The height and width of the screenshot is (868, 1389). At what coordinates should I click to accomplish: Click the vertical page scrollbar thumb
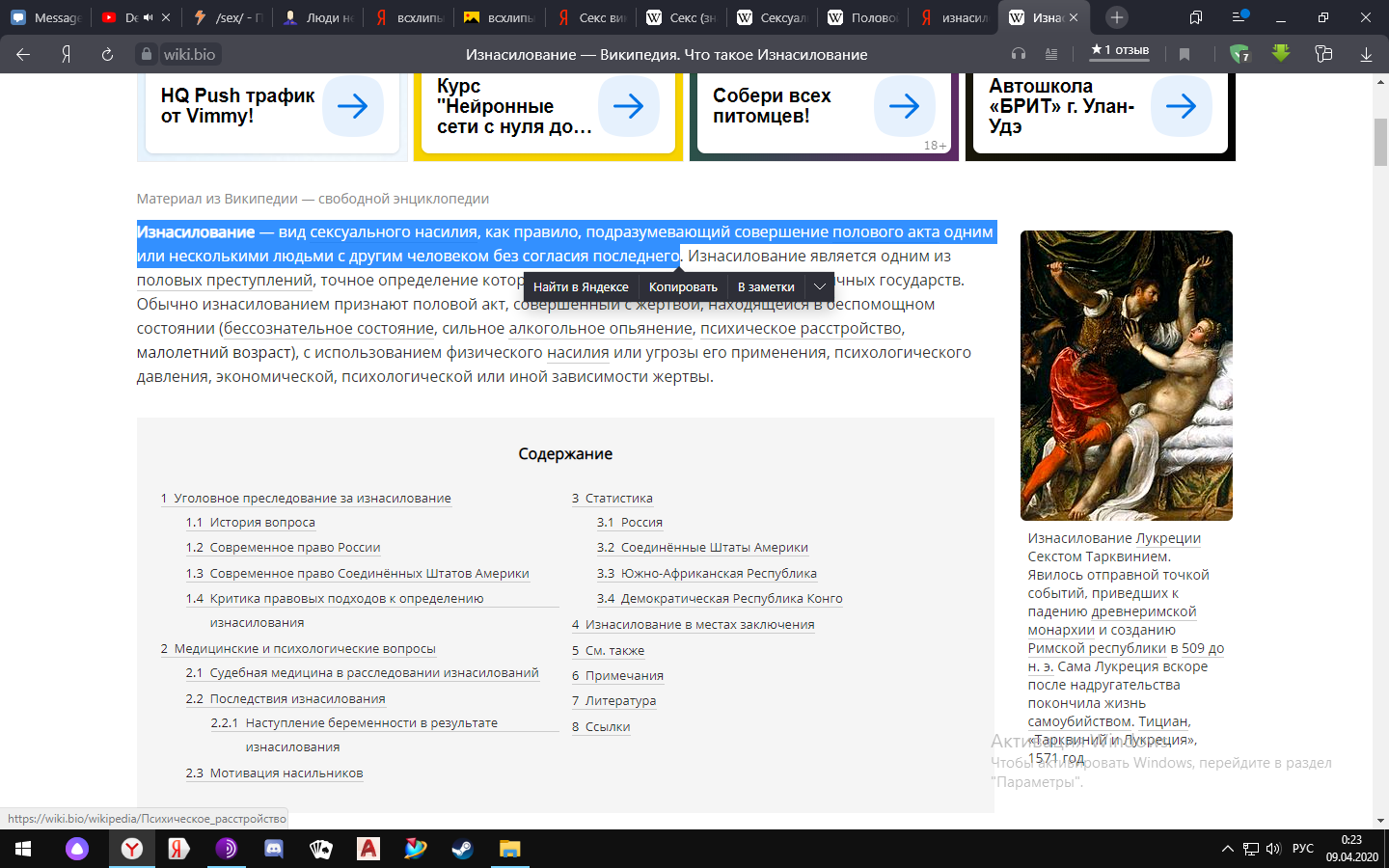click(x=1380, y=142)
